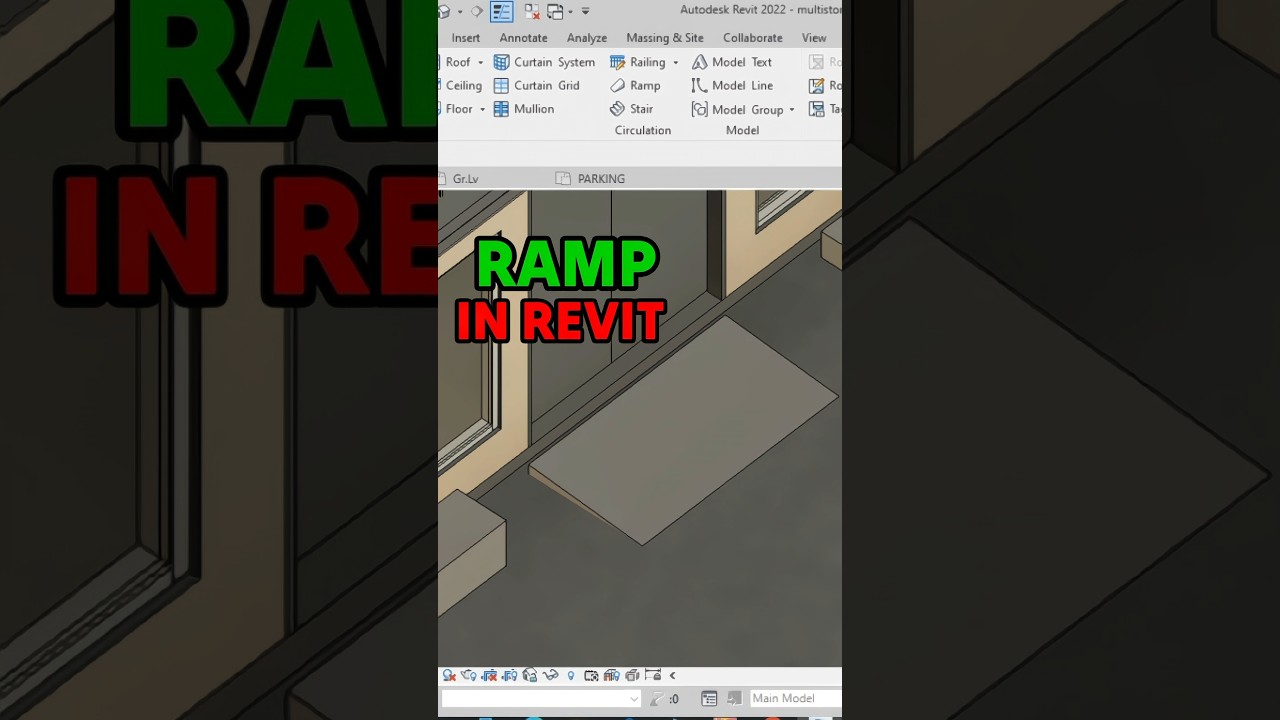The height and width of the screenshot is (720, 1280).
Task: Toggle the 3D view lock house icon
Action: pos(530,675)
